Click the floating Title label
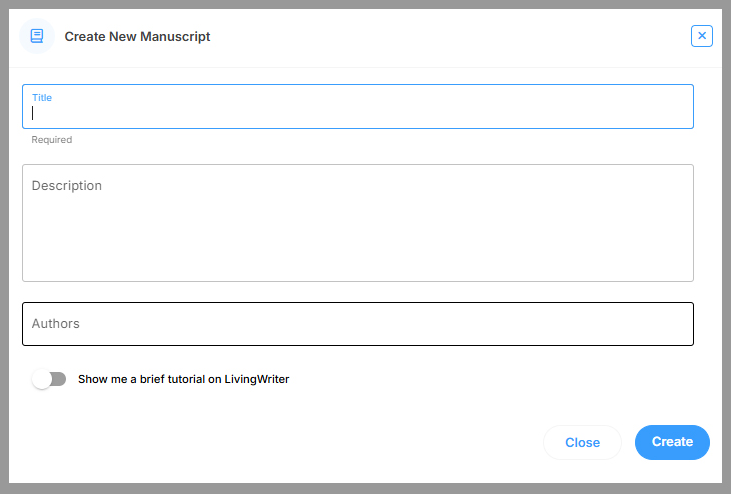731x494 pixels. coord(42,98)
